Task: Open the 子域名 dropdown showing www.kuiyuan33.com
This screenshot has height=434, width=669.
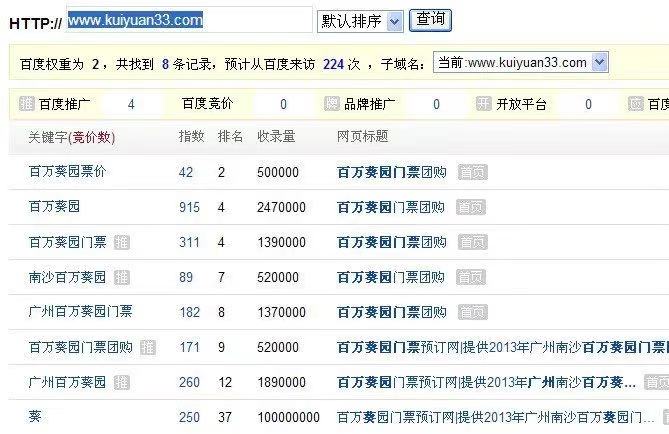Action: pyautogui.click(x=521, y=62)
